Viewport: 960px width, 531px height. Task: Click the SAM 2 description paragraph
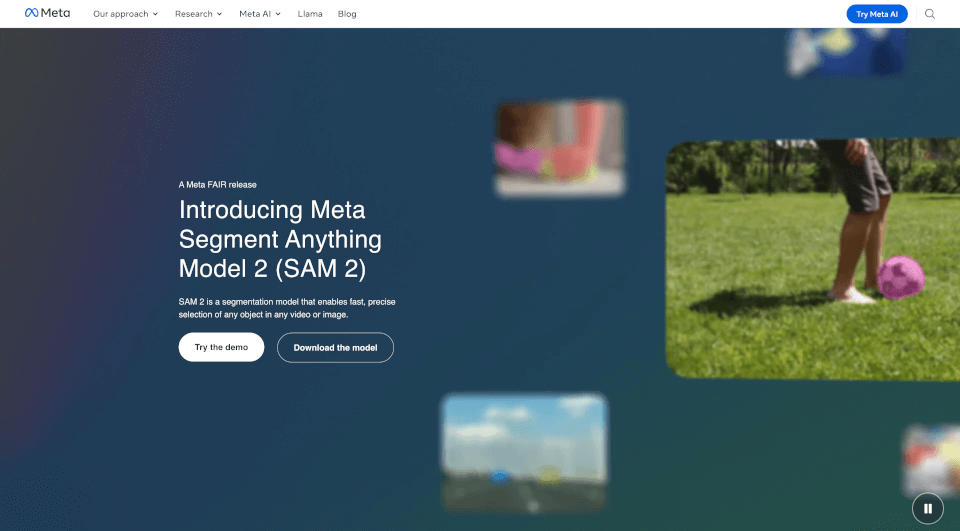287,308
